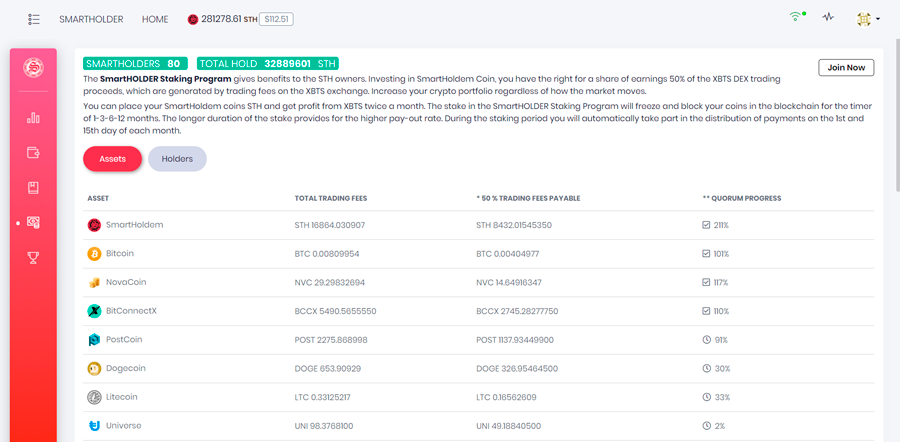The image size is (900, 442).
Task: Select the Litecoin asset name
Action: (x=122, y=397)
